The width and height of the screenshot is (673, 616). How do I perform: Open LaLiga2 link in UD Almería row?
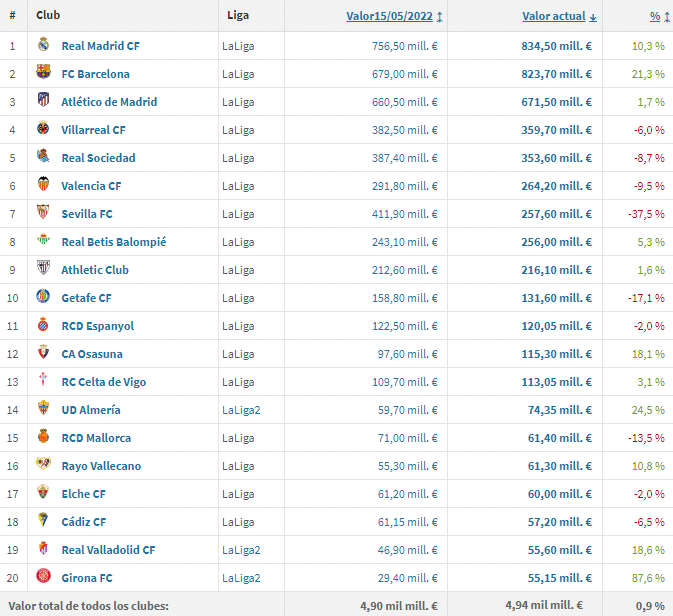coord(241,410)
